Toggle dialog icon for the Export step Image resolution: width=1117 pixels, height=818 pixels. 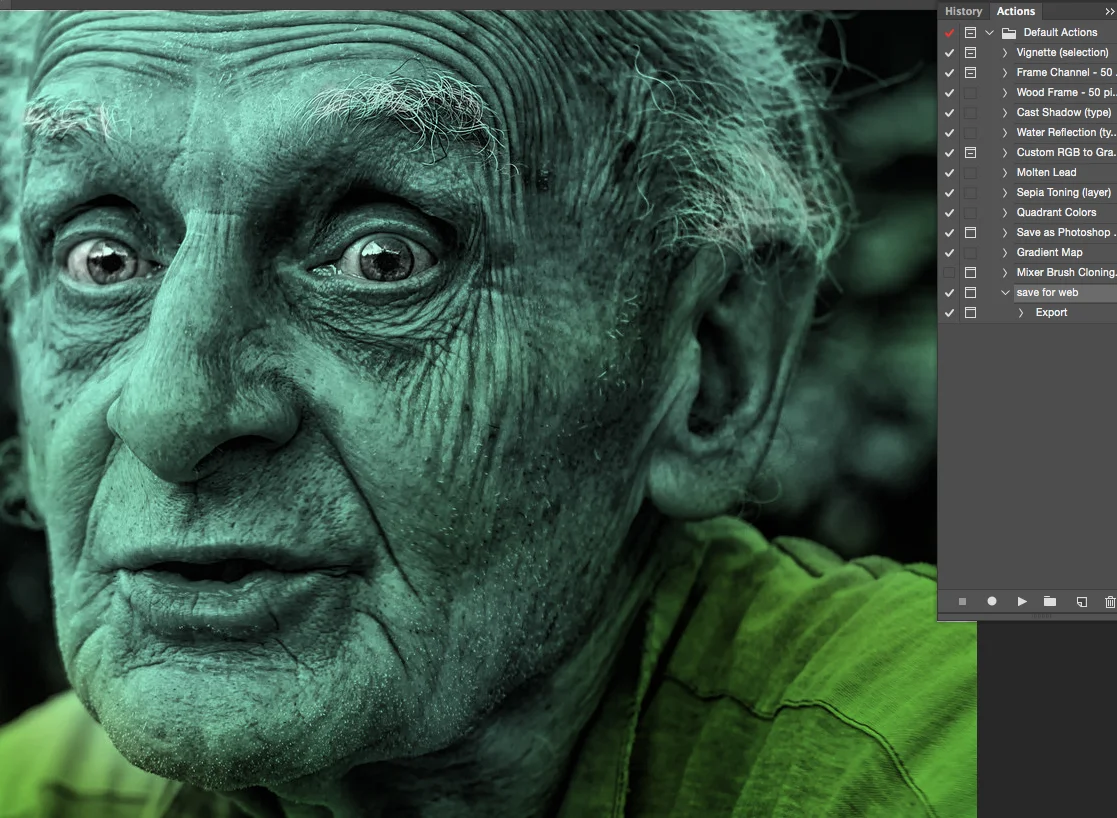pos(970,312)
